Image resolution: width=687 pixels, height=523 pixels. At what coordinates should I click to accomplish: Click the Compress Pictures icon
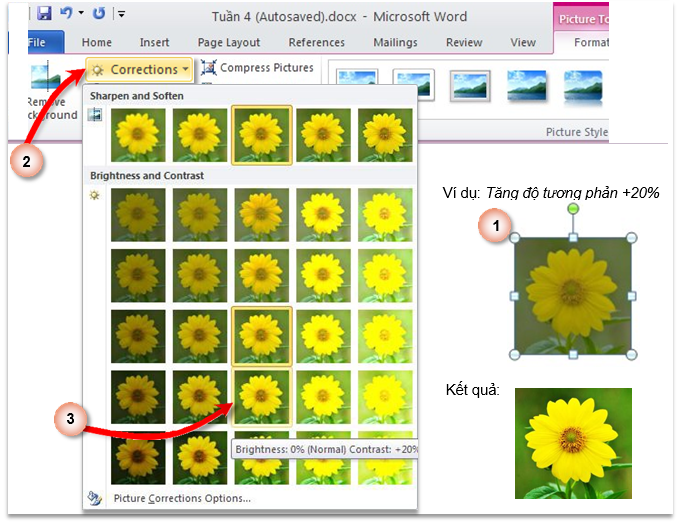[210, 68]
